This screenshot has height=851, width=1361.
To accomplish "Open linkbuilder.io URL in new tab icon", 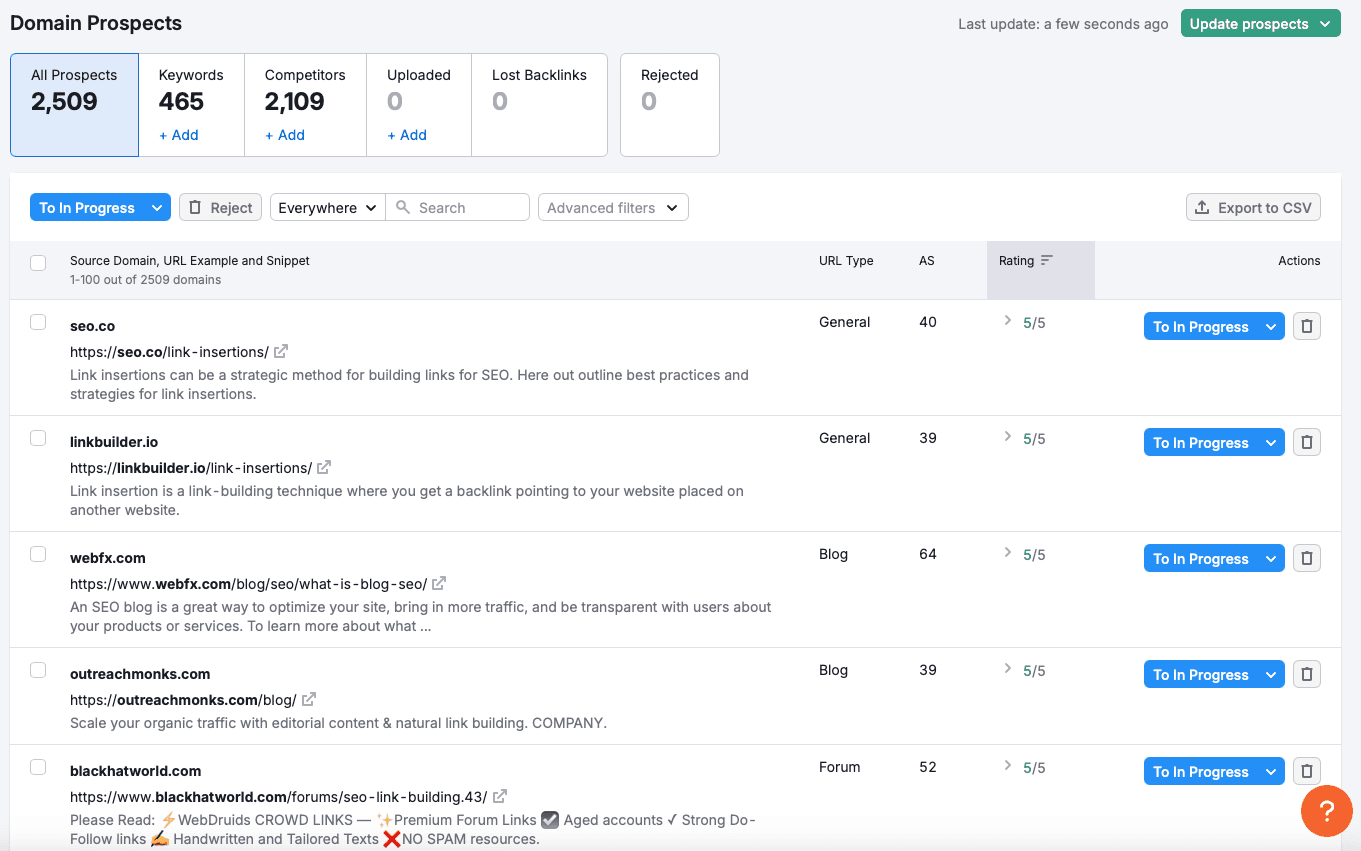I will 324,467.
